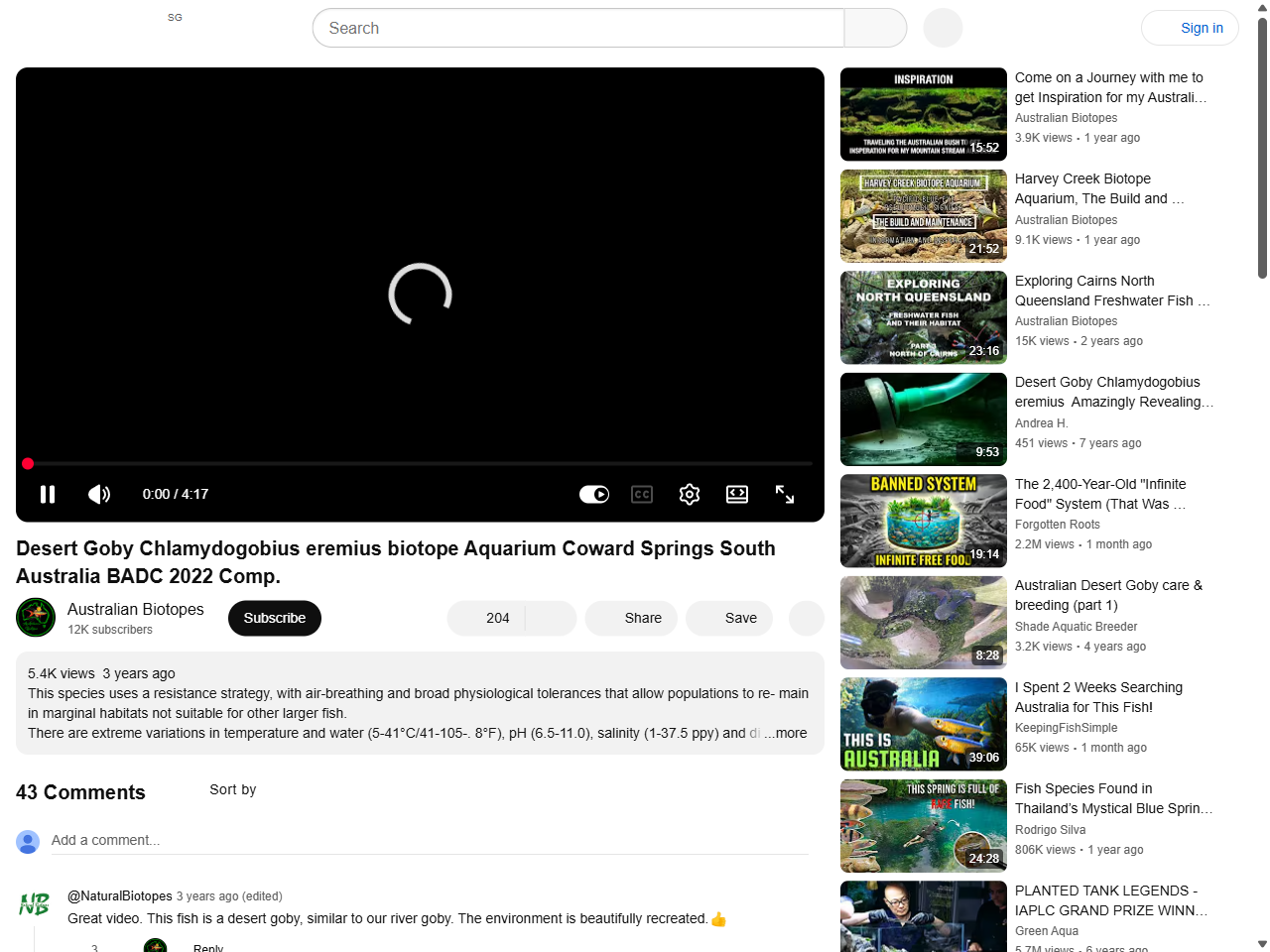This screenshot has height=952, width=1270.
Task: Save video to a playlist
Action: (730, 618)
